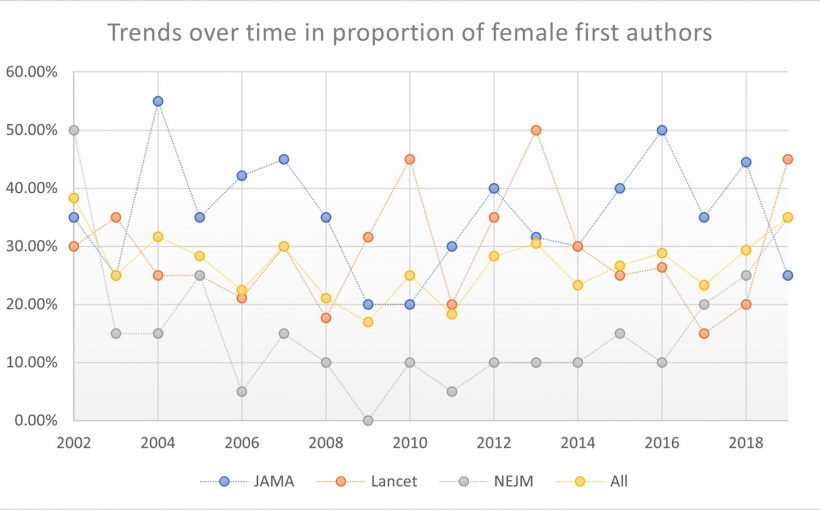Click the JAMA 2016 data point at 50%
The width and height of the screenshot is (820, 510).
(x=662, y=130)
